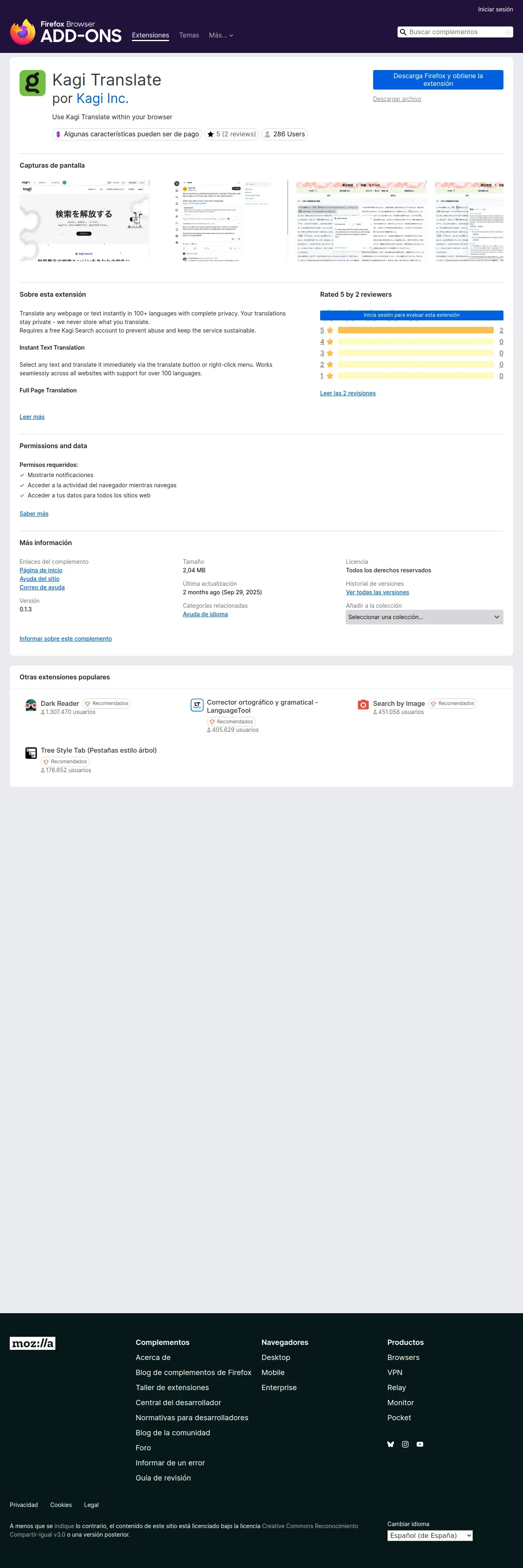Open the Tree Style Tab extension icon
This screenshot has width=523, height=1568.
click(31, 753)
